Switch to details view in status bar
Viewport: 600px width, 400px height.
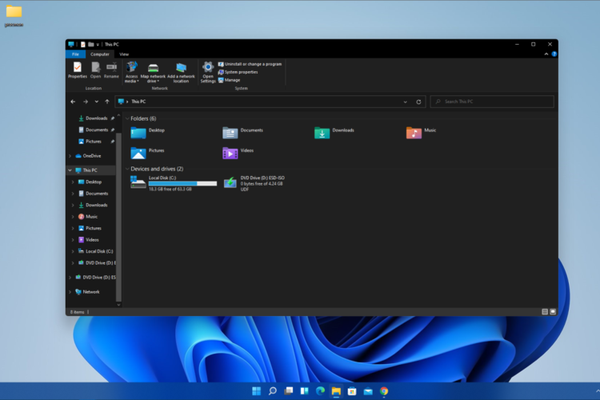(x=544, y=312)
